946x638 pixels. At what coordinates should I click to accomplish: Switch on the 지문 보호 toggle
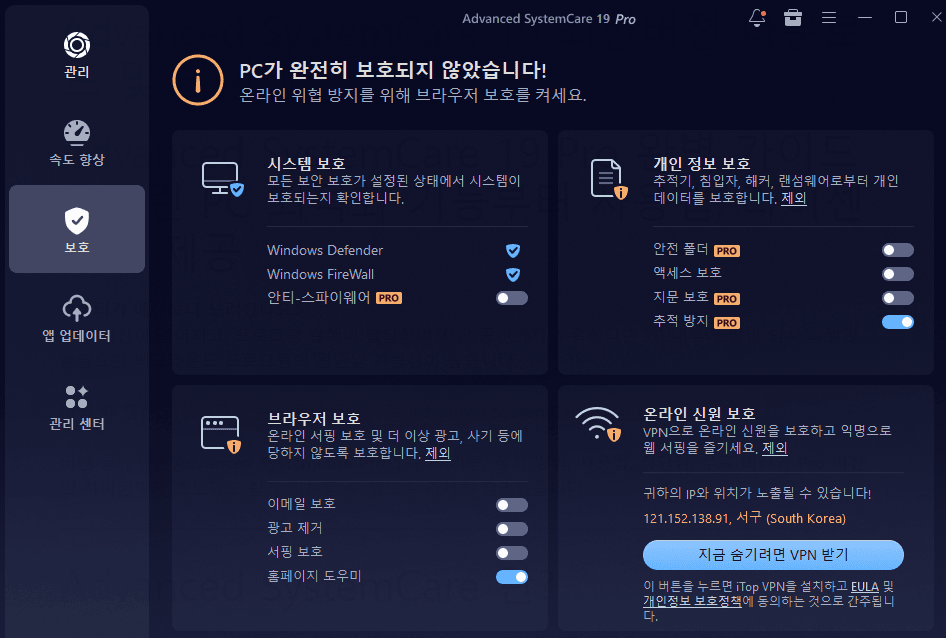tap(898, 298)
